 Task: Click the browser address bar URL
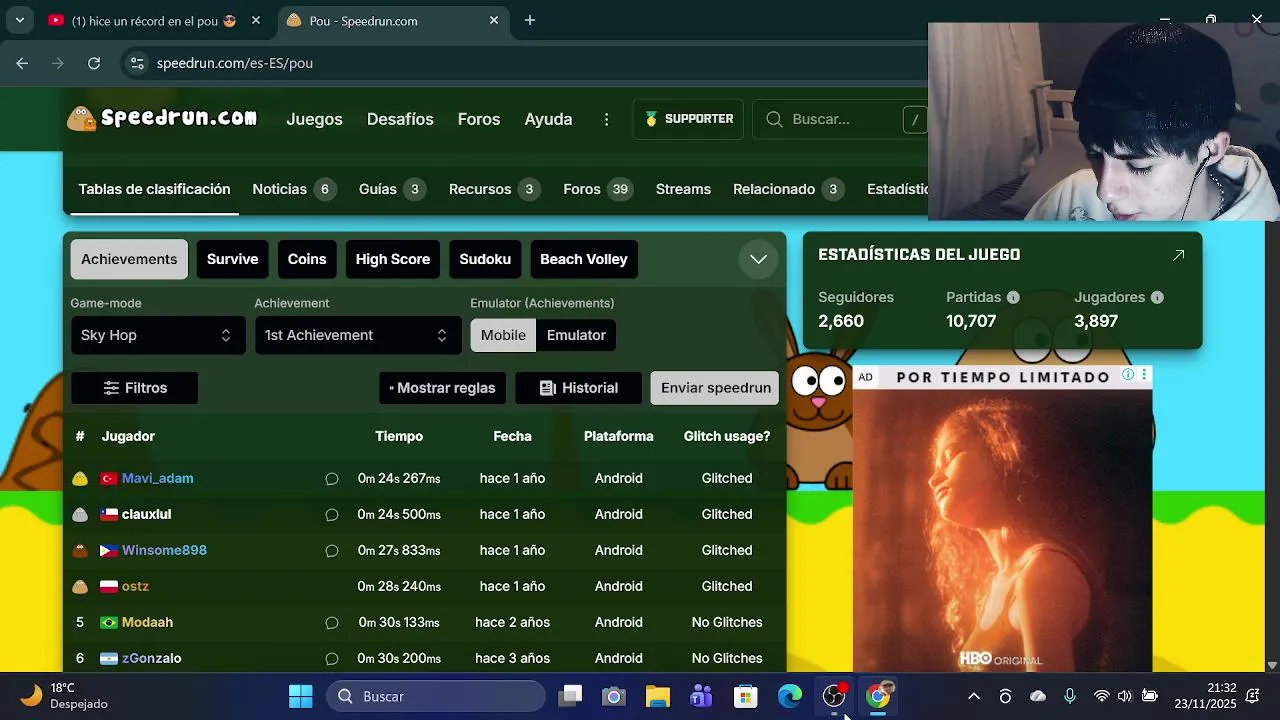(235, 63)
